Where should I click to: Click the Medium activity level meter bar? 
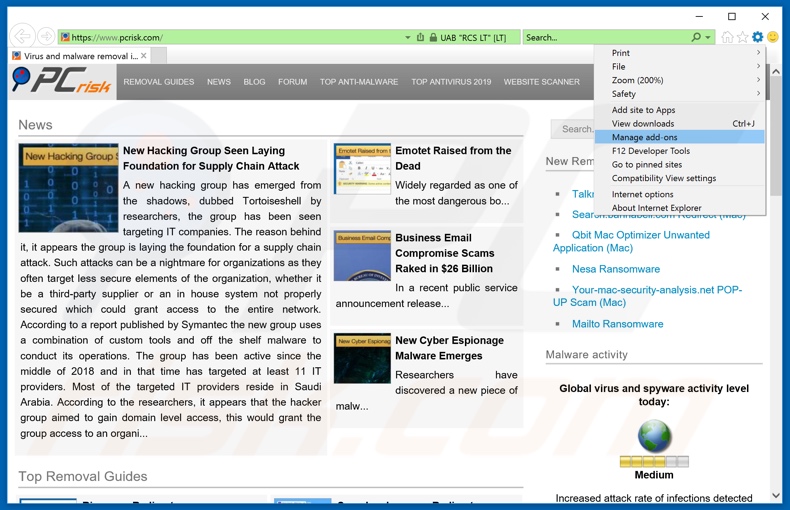pos(654,462)
